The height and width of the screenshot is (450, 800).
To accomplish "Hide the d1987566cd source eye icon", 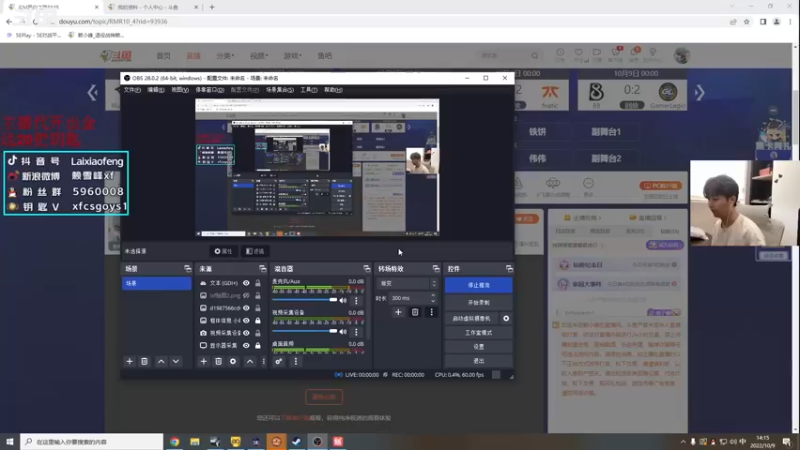I will pyautogui.click(x=246, y=308).
